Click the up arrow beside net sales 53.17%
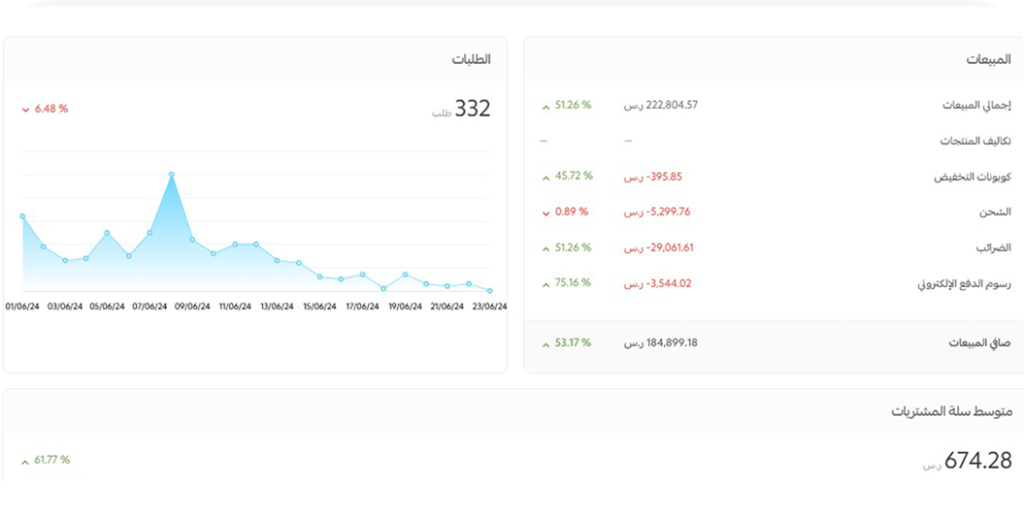 point(545,343)
